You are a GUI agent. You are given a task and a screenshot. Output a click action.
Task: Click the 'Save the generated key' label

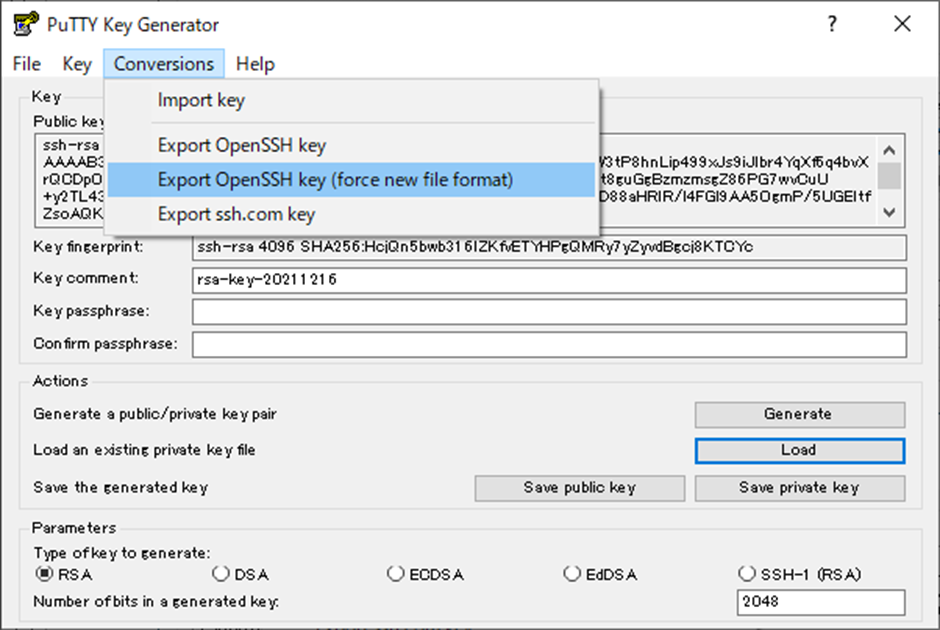click(x=120, y=487)
